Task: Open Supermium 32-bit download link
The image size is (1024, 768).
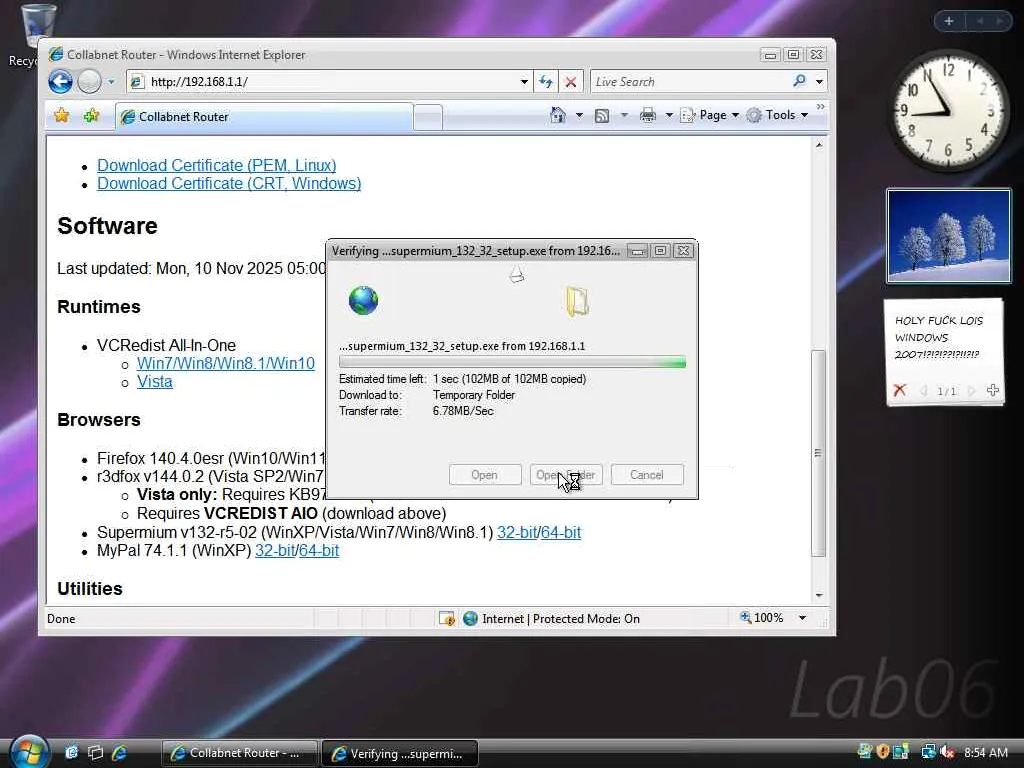Action: tap(517, 532)
